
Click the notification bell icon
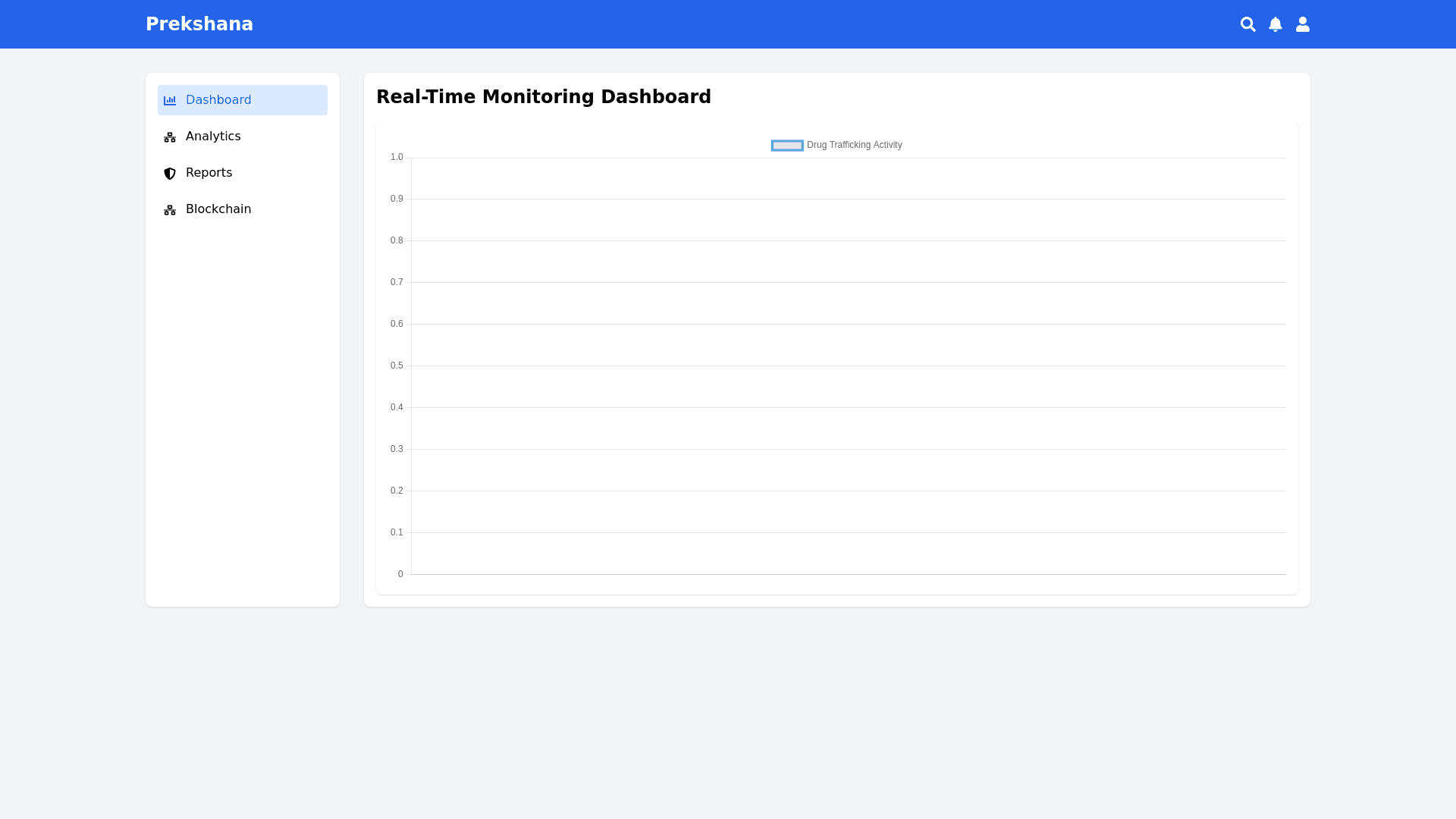pyautogui.click(x=1276, y=24)
